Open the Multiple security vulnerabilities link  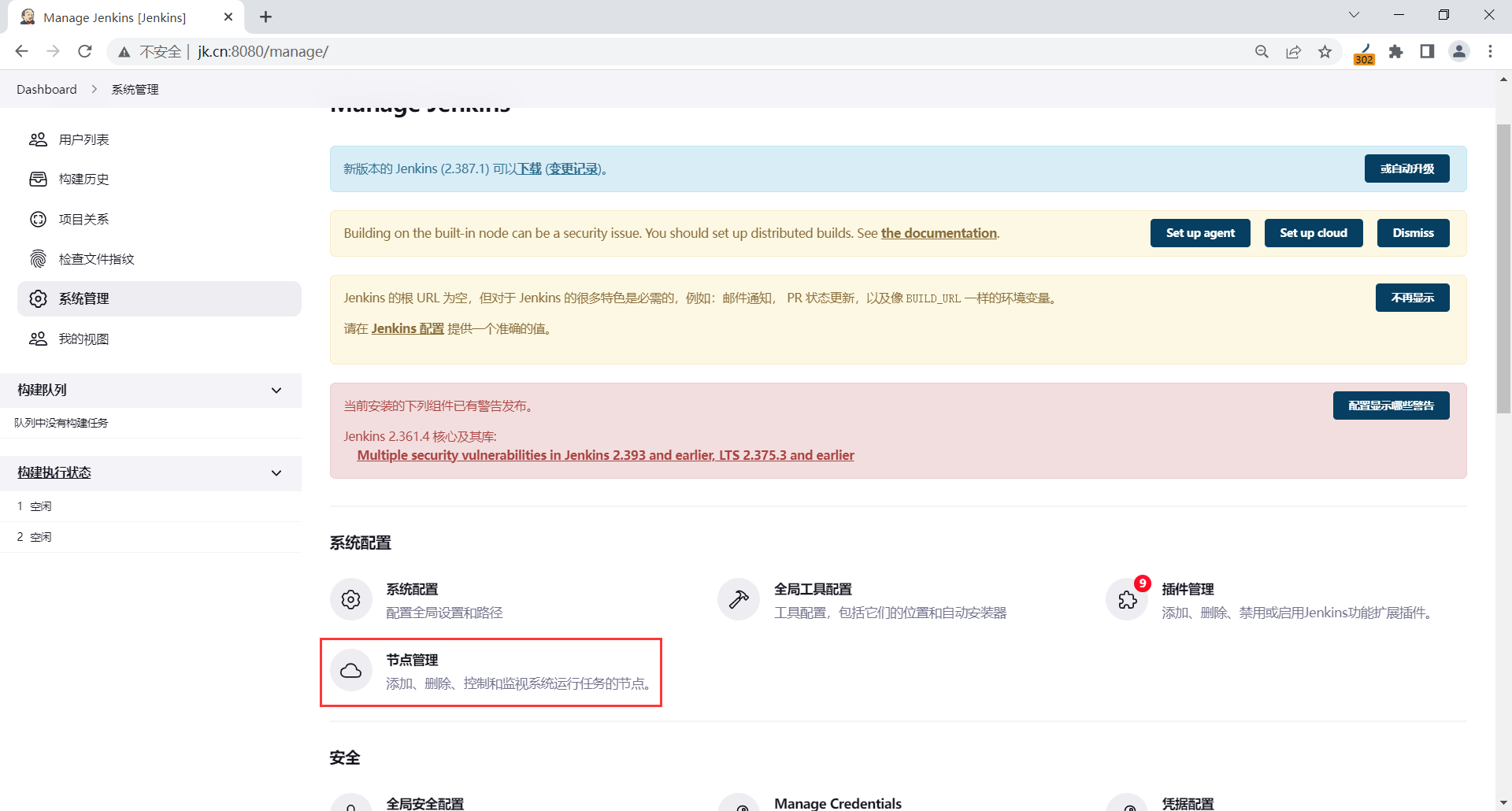pos(606,455)
